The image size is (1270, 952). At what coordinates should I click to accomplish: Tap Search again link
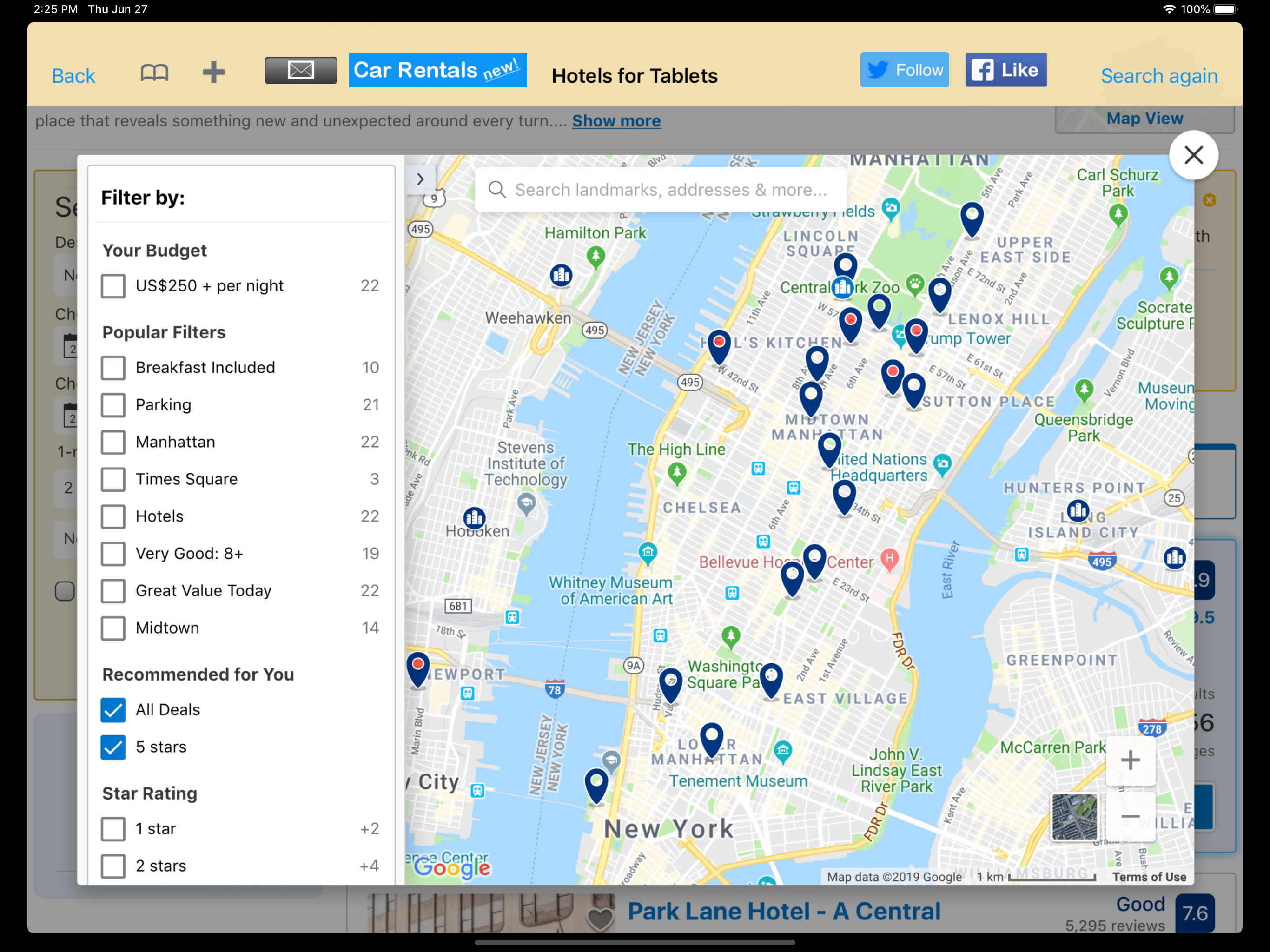pyautogui.click(x=1158, y=76)
